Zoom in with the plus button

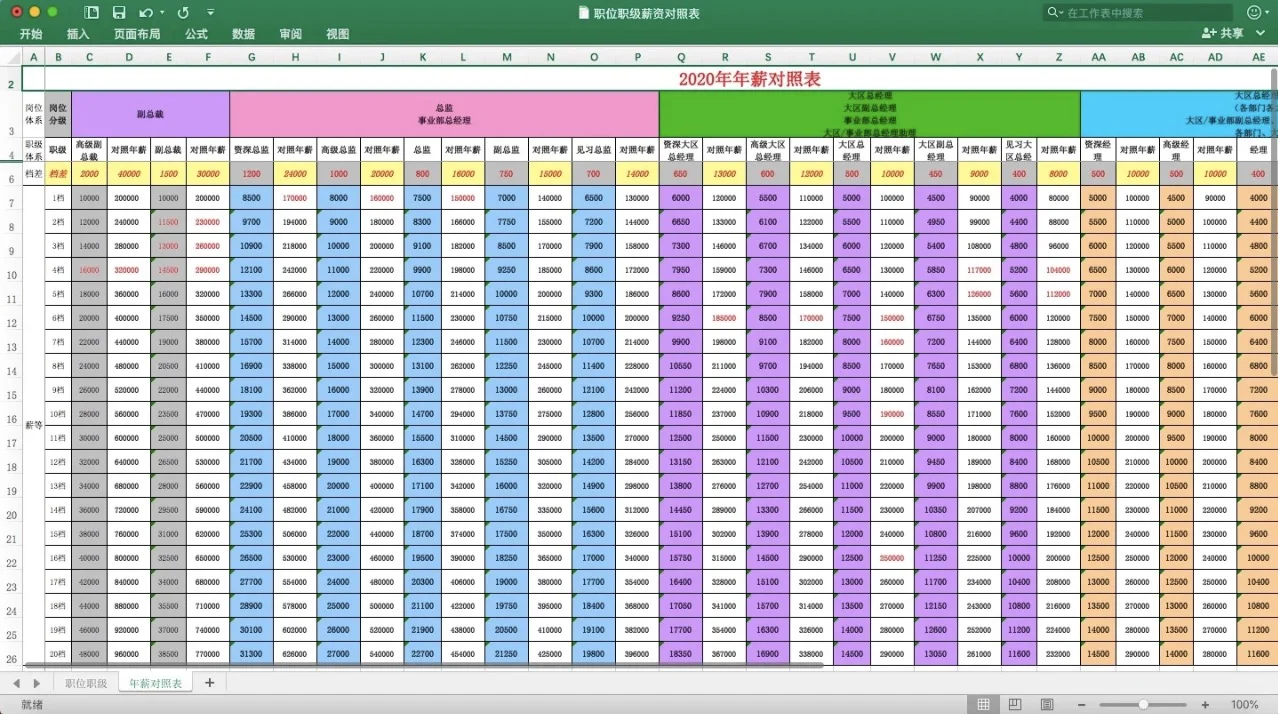tap(1203, 704)
